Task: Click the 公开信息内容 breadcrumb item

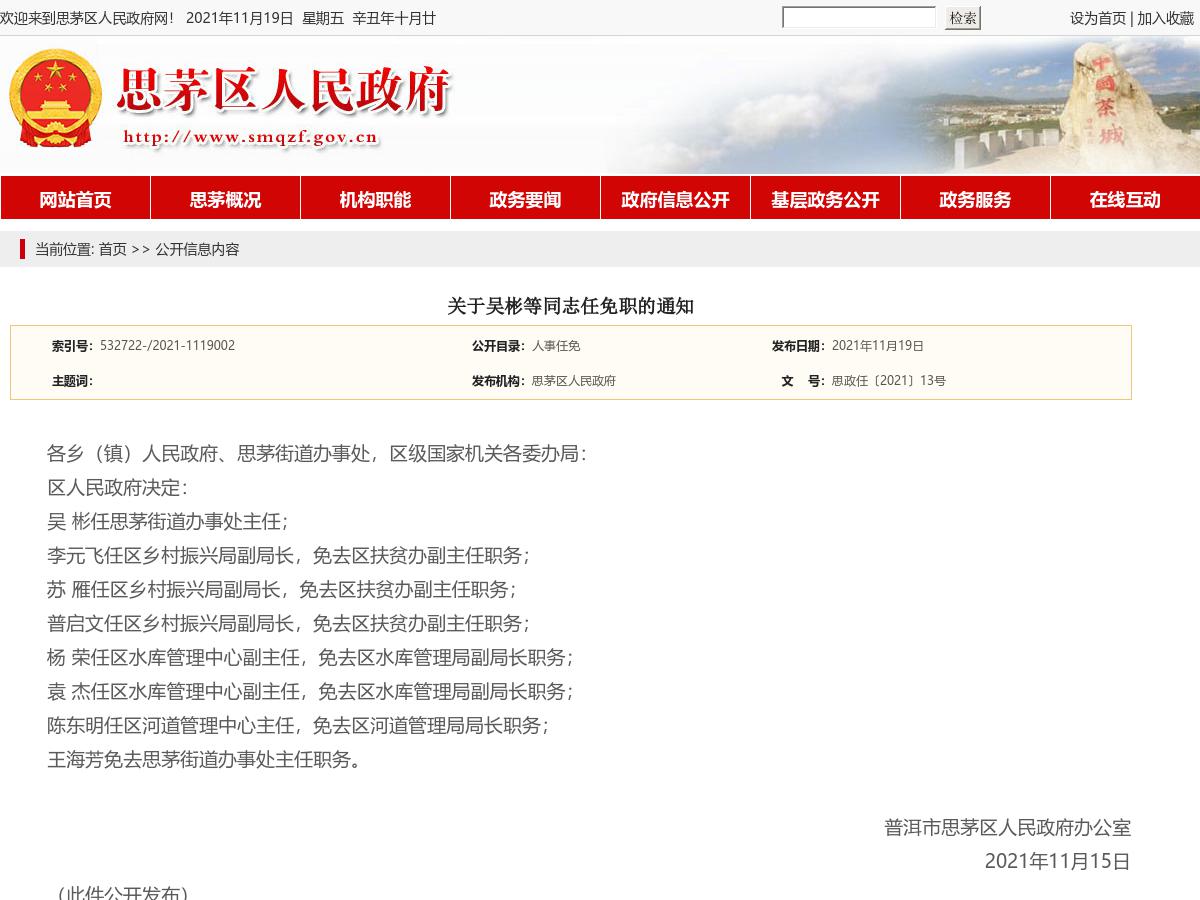Action: [198, 250]
